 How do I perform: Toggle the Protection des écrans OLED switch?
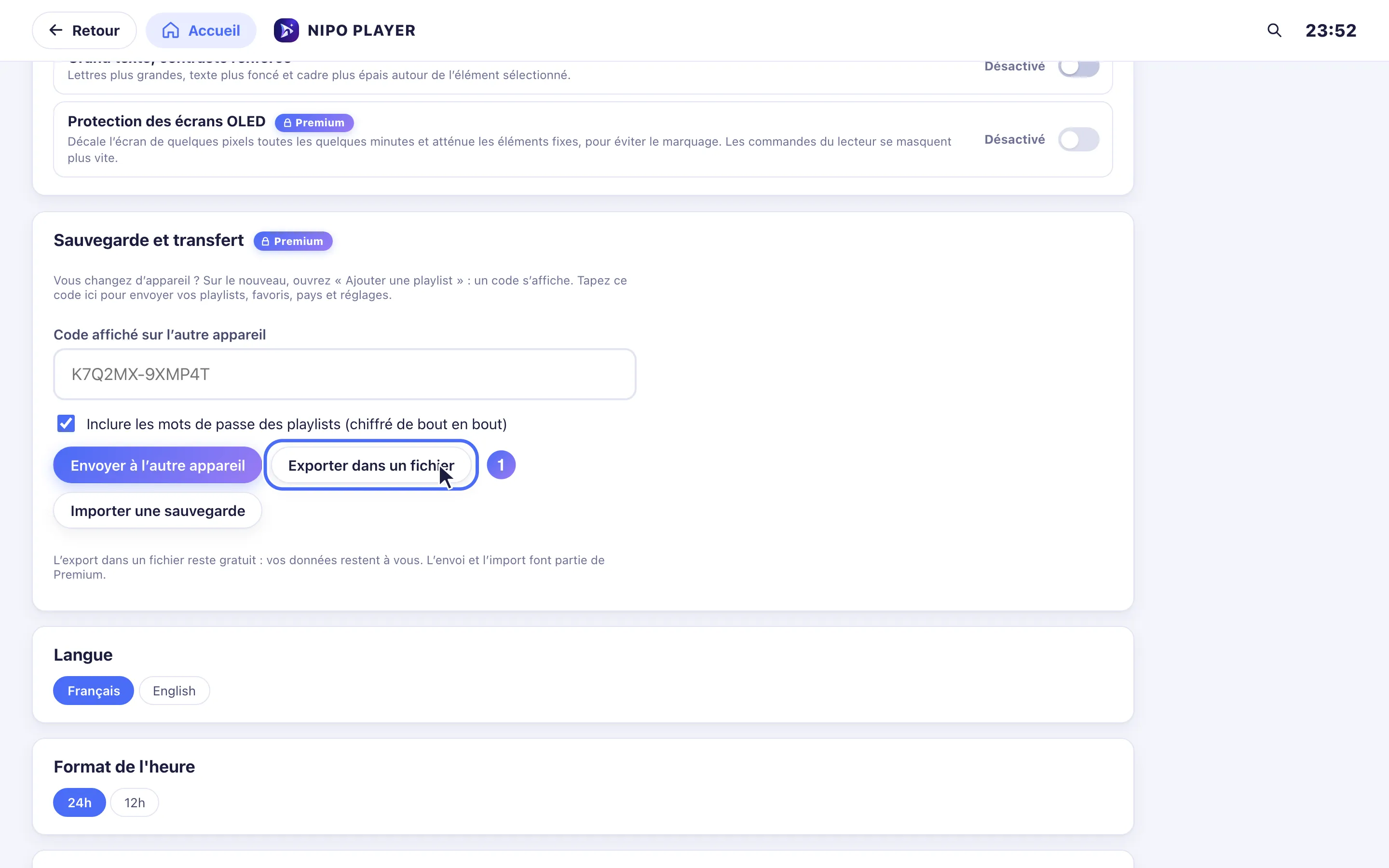coord(1078,139)
